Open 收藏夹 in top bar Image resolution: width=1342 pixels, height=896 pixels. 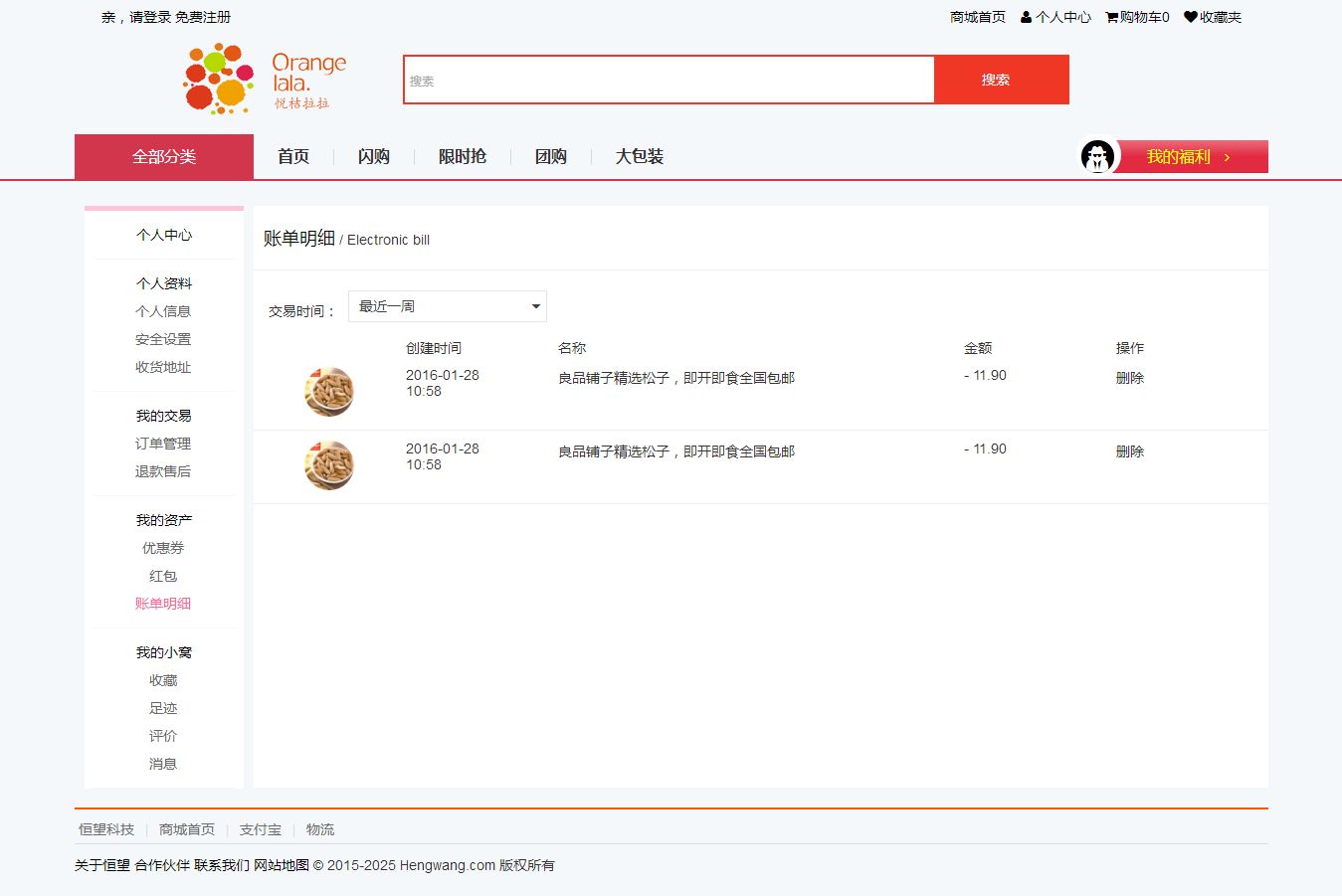coord(1221,17)
